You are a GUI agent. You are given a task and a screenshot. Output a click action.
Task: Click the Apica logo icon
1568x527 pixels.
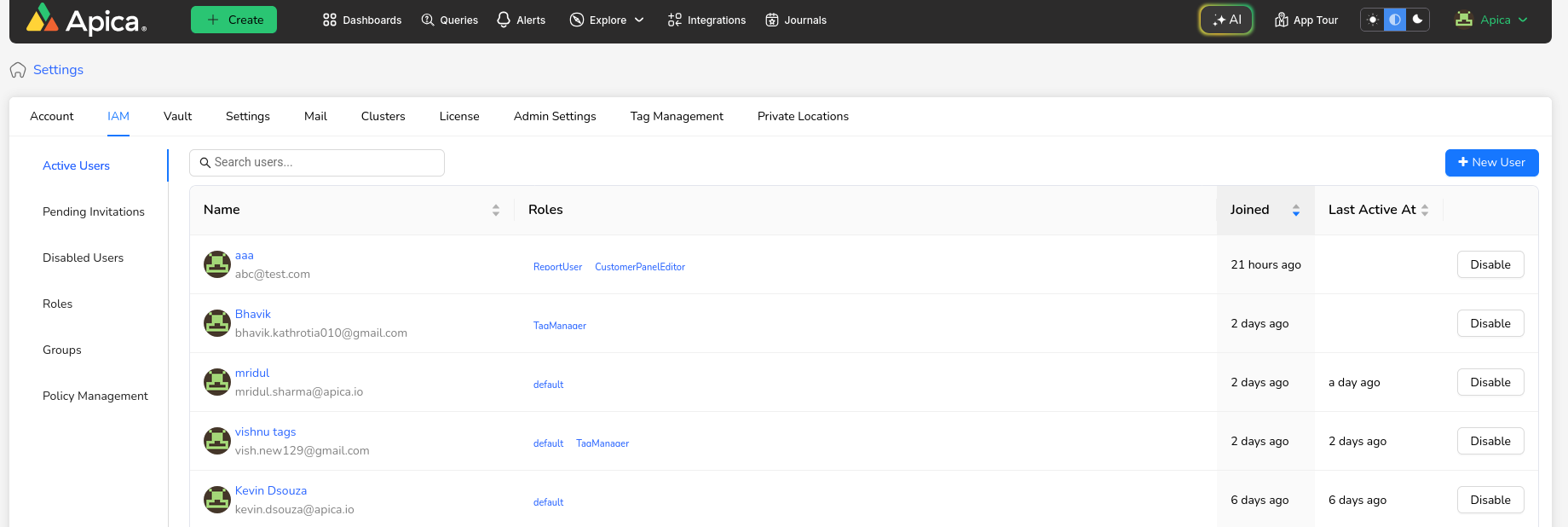43,19
